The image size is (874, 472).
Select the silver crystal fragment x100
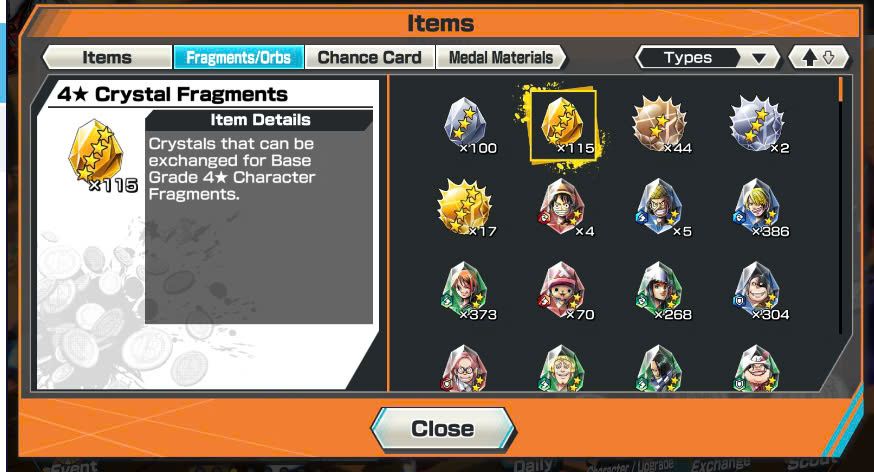tap(467, 124)
